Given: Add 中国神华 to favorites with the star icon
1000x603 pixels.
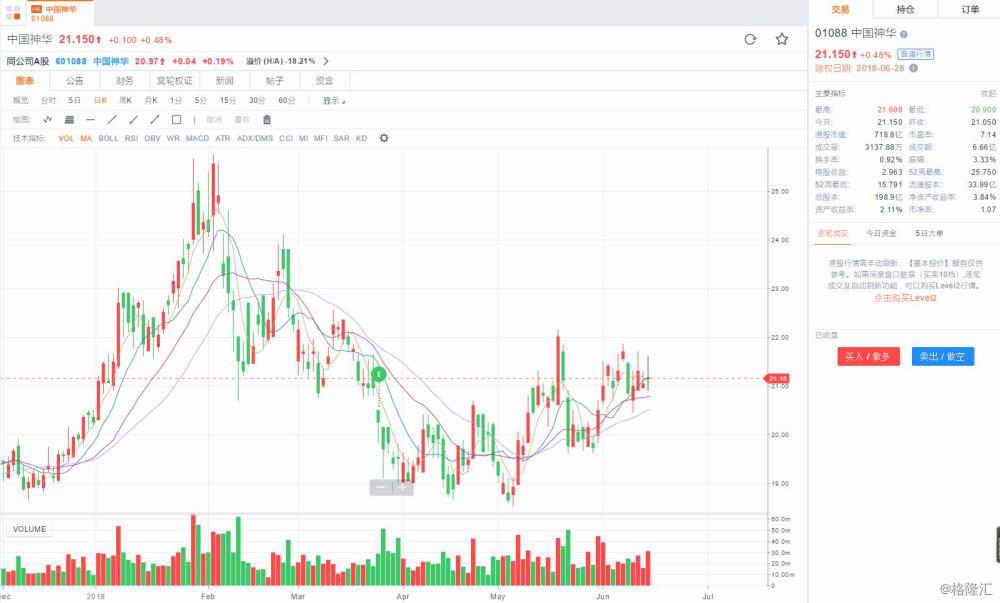Looking at the screenshot, I should click(782, 40).
